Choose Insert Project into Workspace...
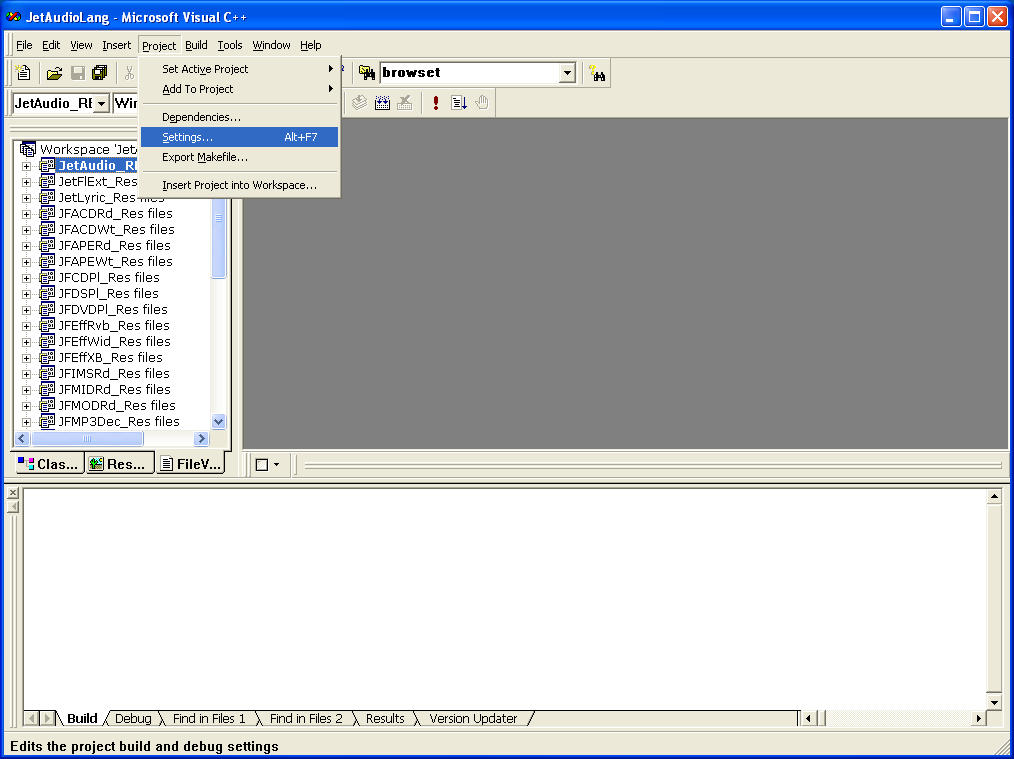The image size is (1014, 759). (239, 185)
